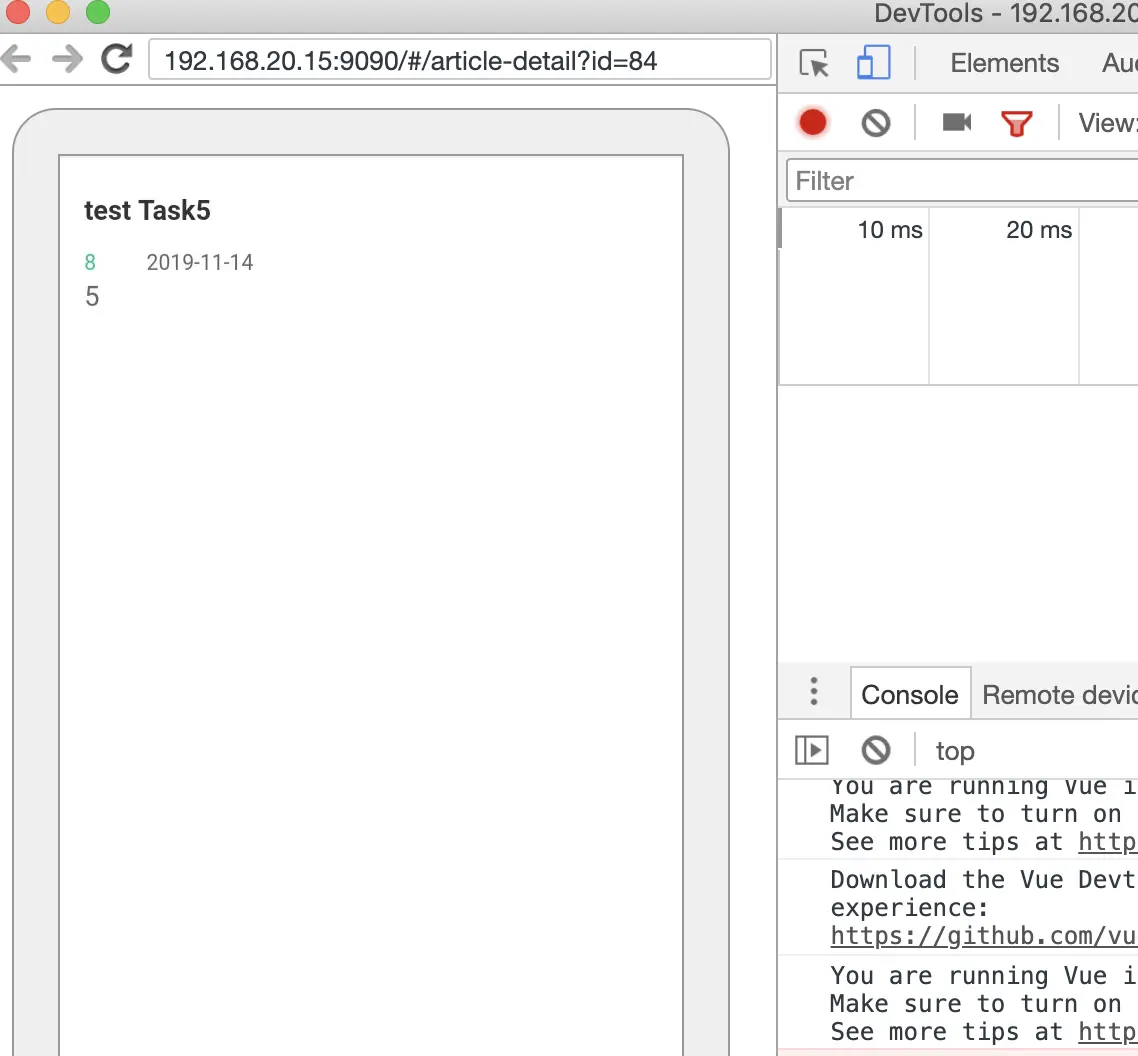
Task: Clear the console with the ban icon
Action: [x=876, y=750]
